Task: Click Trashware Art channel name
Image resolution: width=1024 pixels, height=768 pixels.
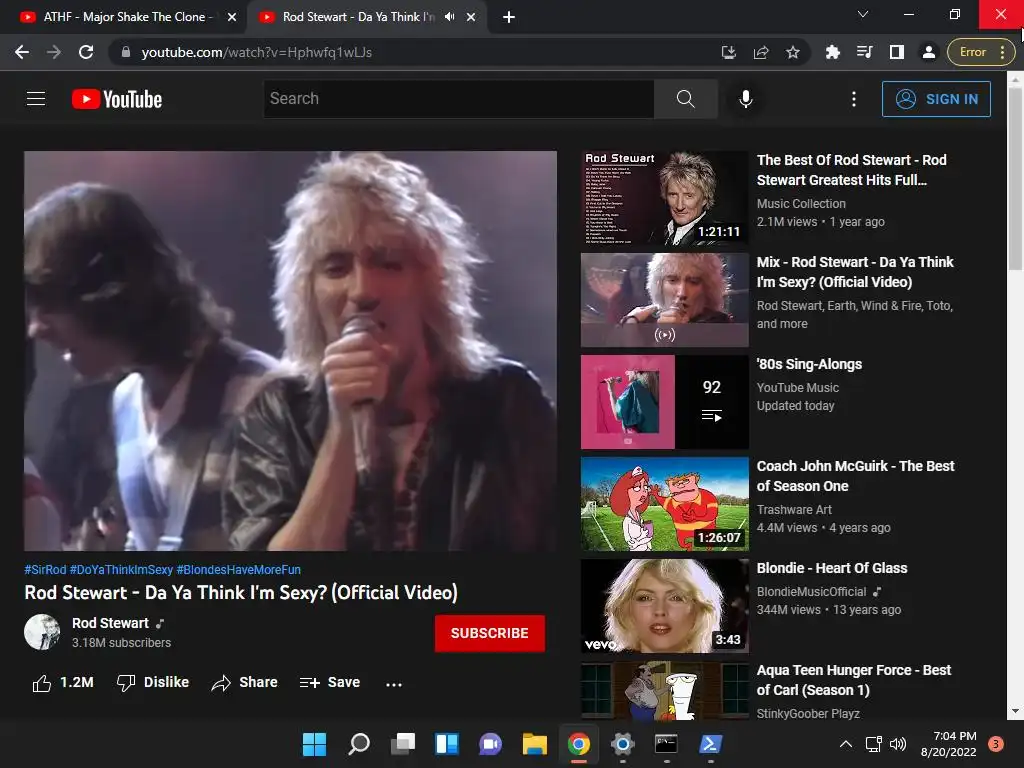Action: pyautogui.click(x=794, y=509)
